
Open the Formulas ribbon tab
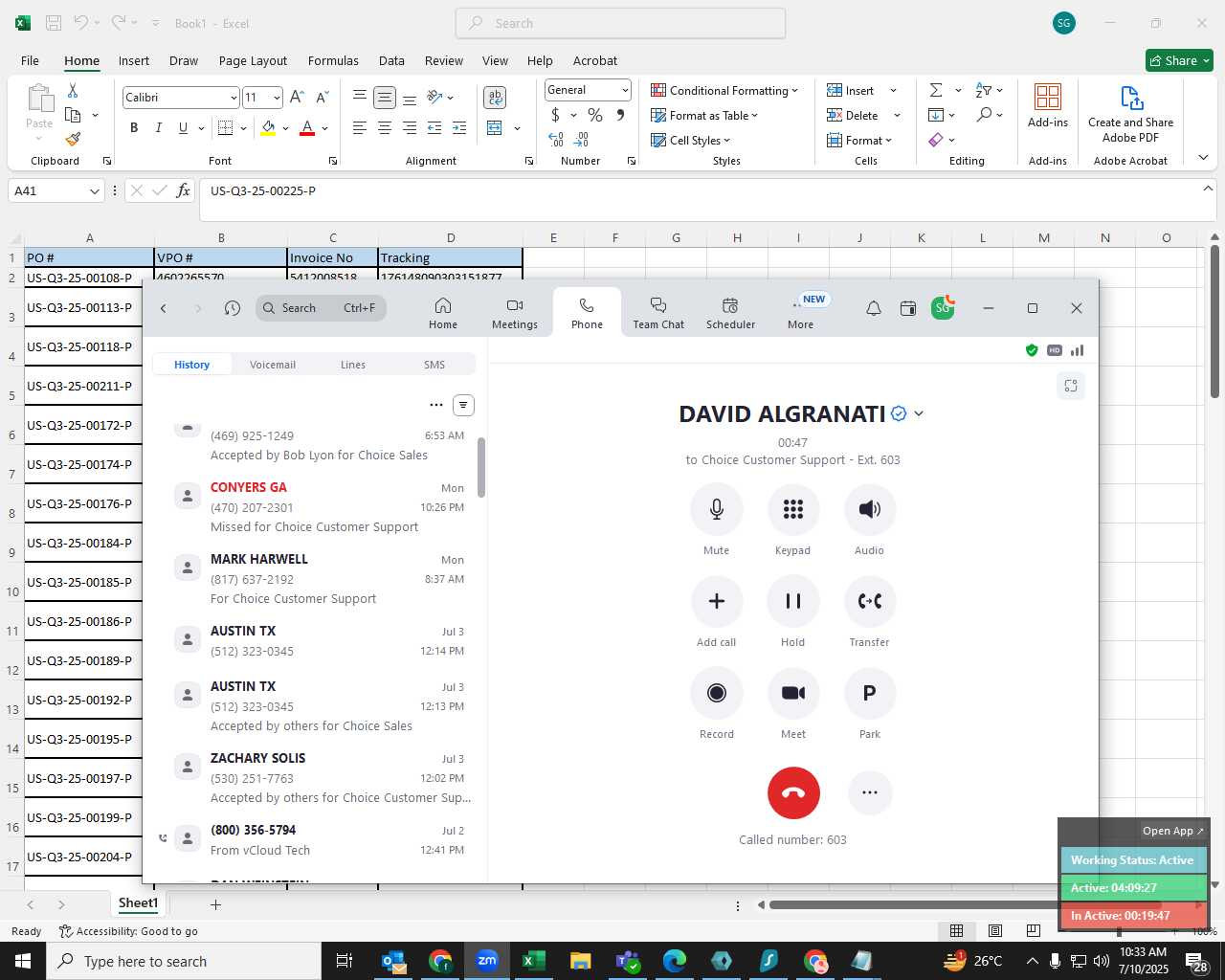(x=333, y=60)
